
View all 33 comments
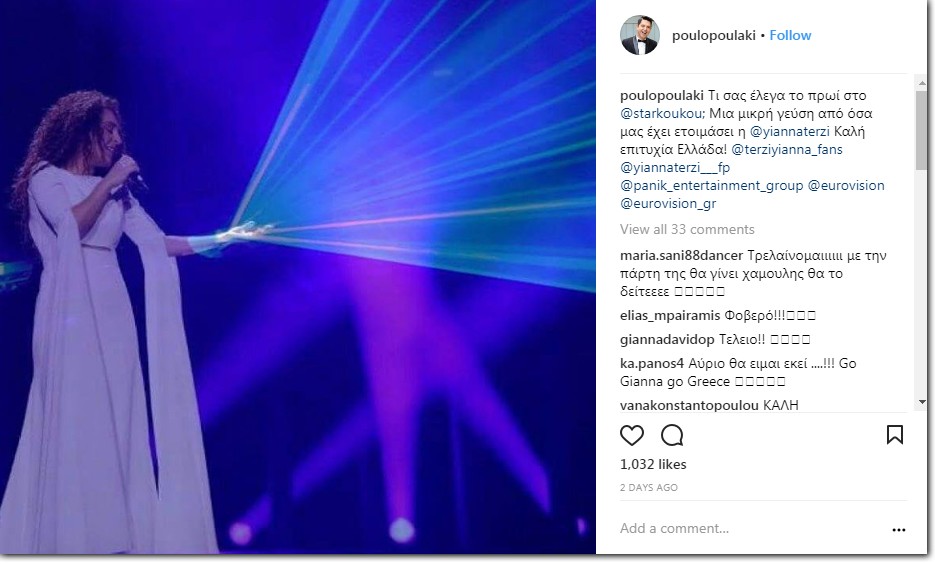[687, 229]
